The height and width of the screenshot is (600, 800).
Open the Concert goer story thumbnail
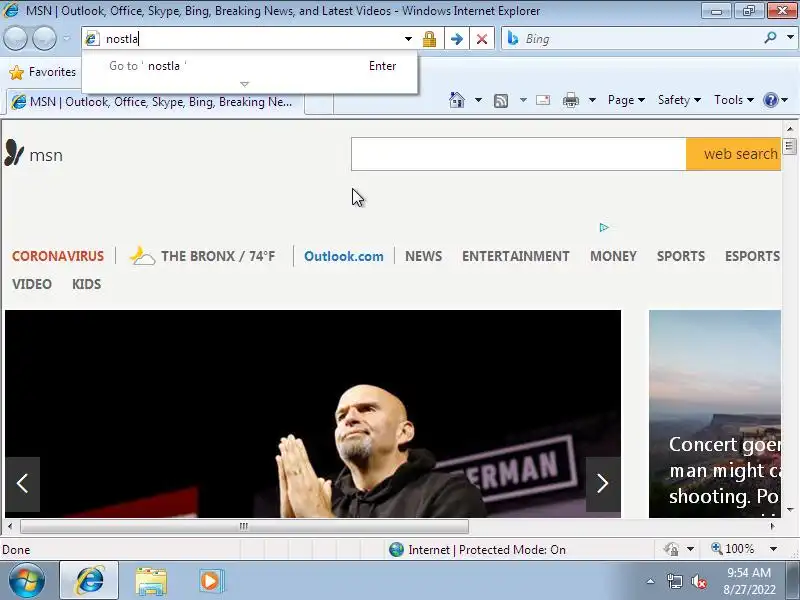coord(715,414)
